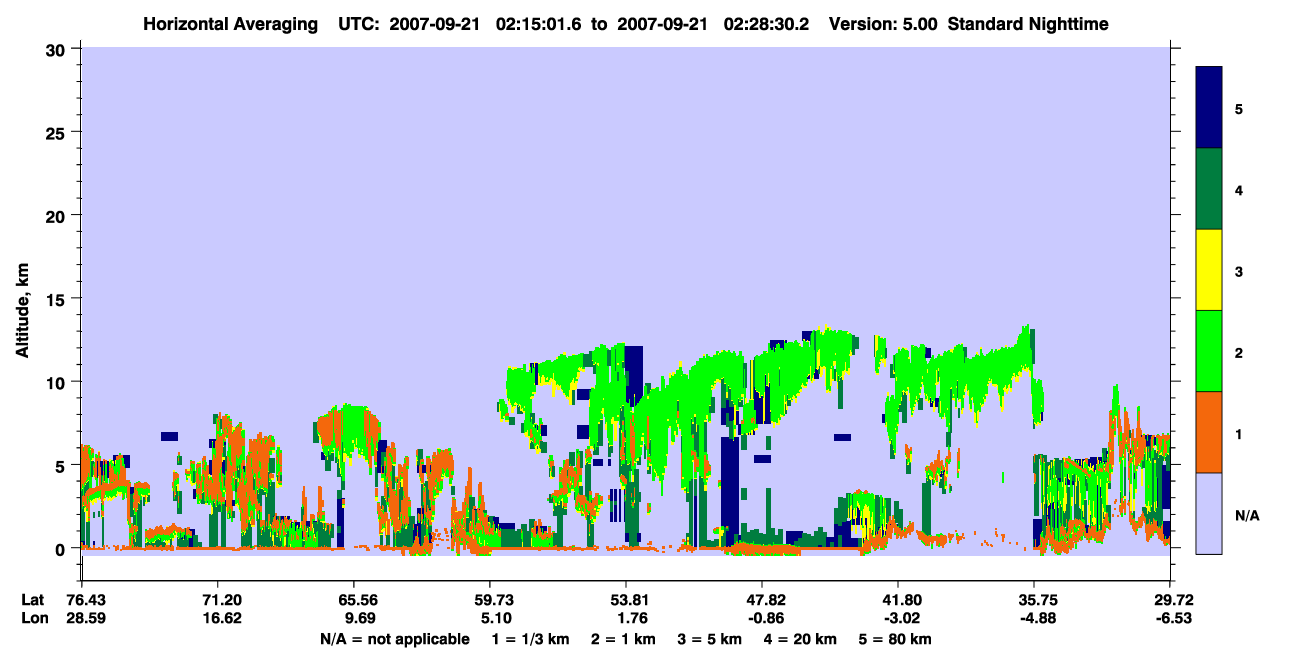This screenshot has height=667, width=1300.
Task: Click the orange colorbar segment labeled 1
Action: click(x=1209, y=431)
